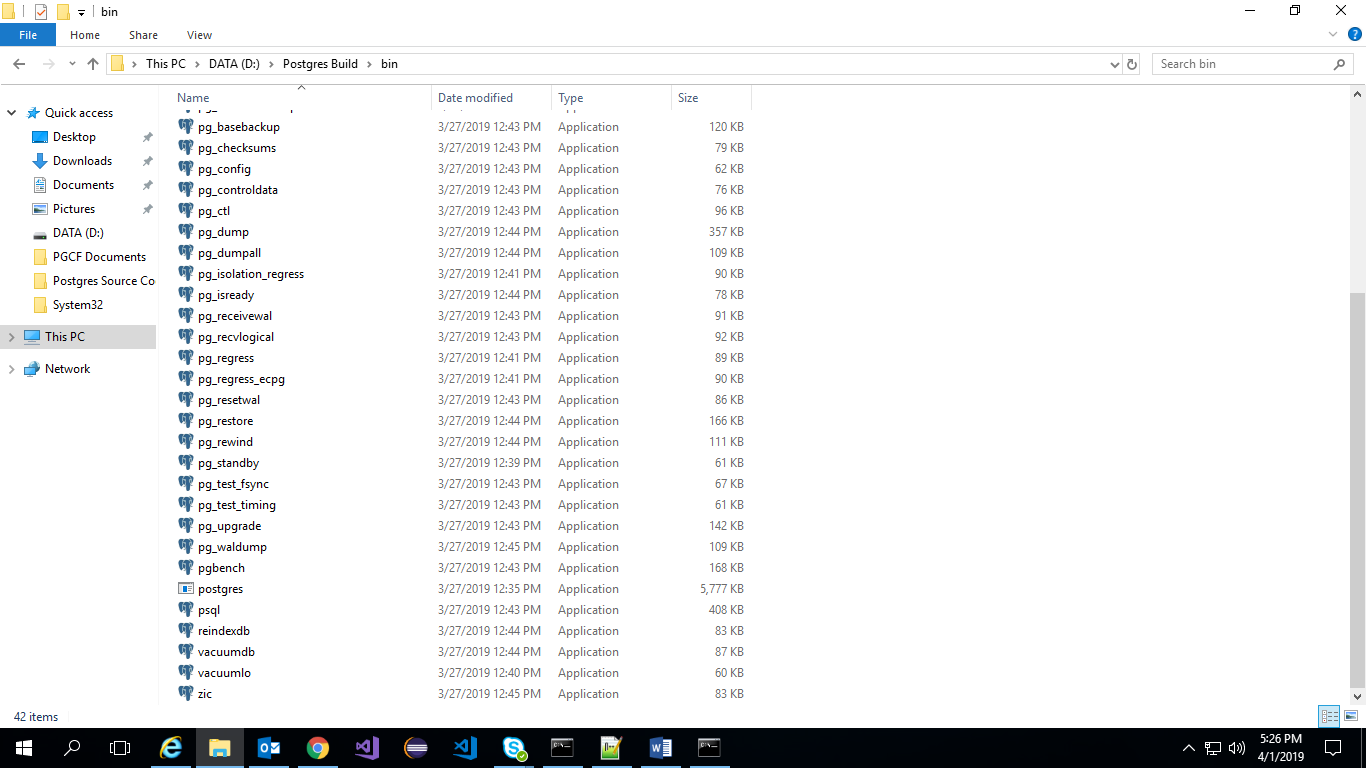The image size is (1366, 768).
Task: Click the Refresh icon in address bar
Action: [1132, 64]
